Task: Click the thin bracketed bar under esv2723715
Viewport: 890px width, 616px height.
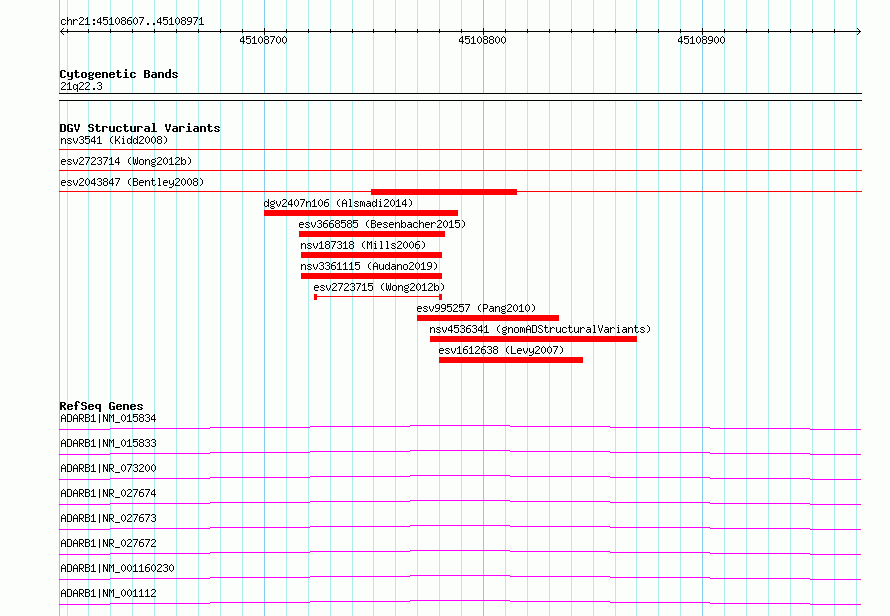Action: pyautogui.click(x=378, y=297)
